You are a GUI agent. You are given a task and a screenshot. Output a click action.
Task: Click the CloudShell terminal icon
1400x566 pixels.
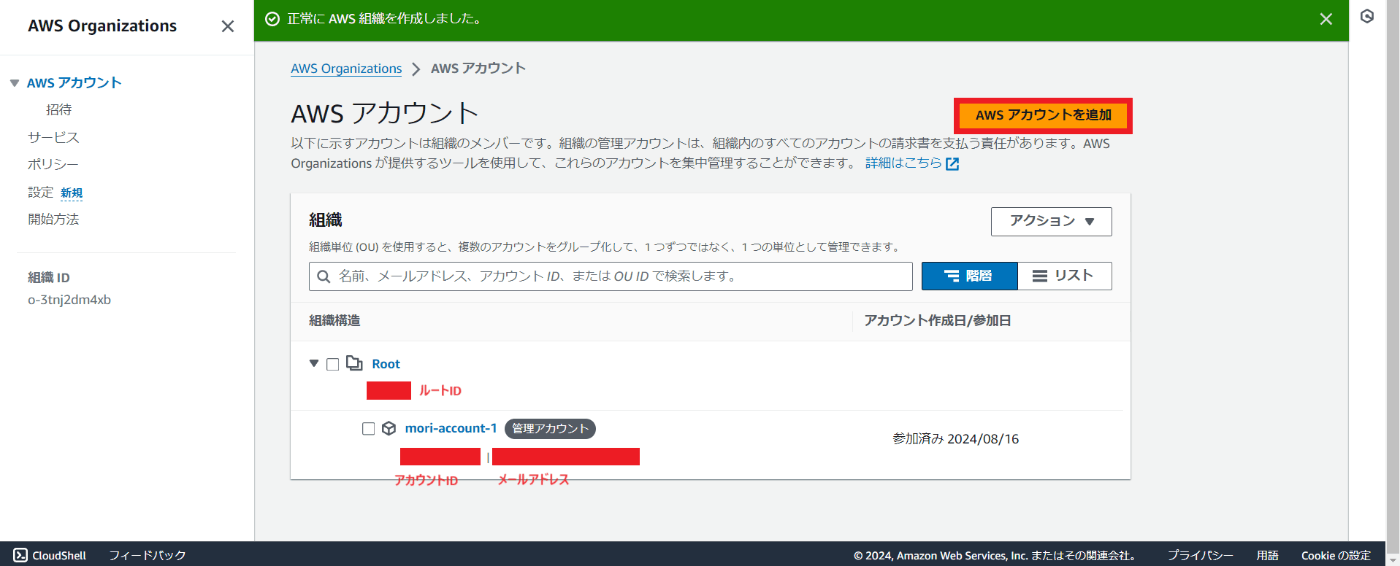[20, 555]
